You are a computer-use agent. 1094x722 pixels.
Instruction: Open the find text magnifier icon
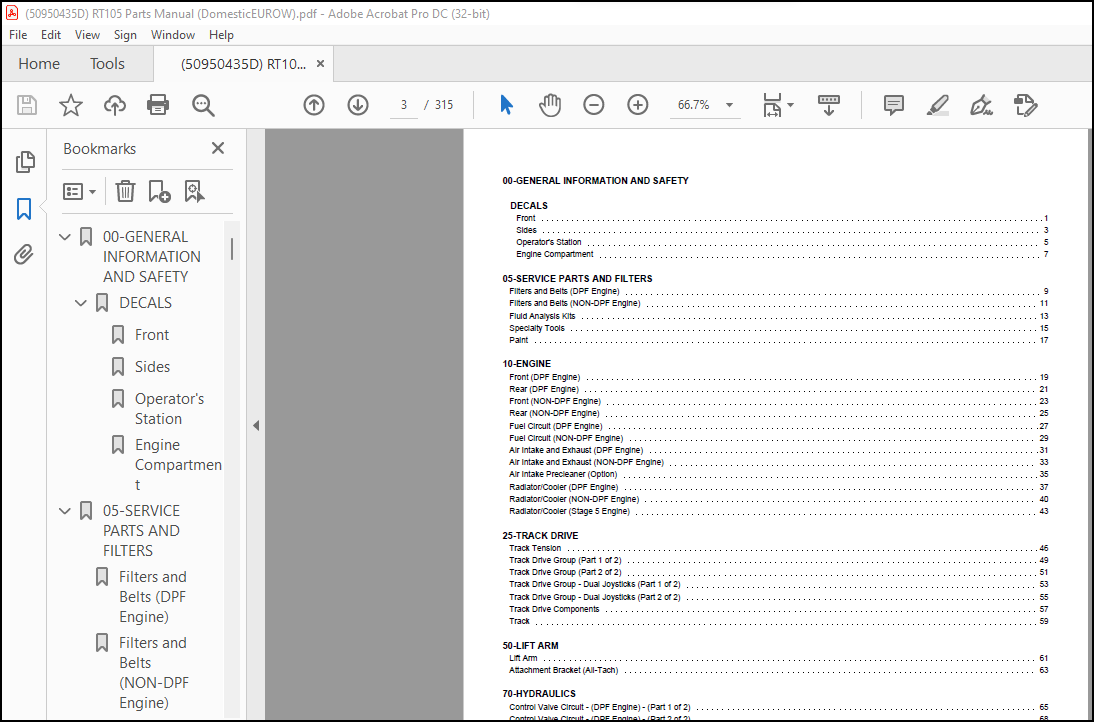[203, 105]
